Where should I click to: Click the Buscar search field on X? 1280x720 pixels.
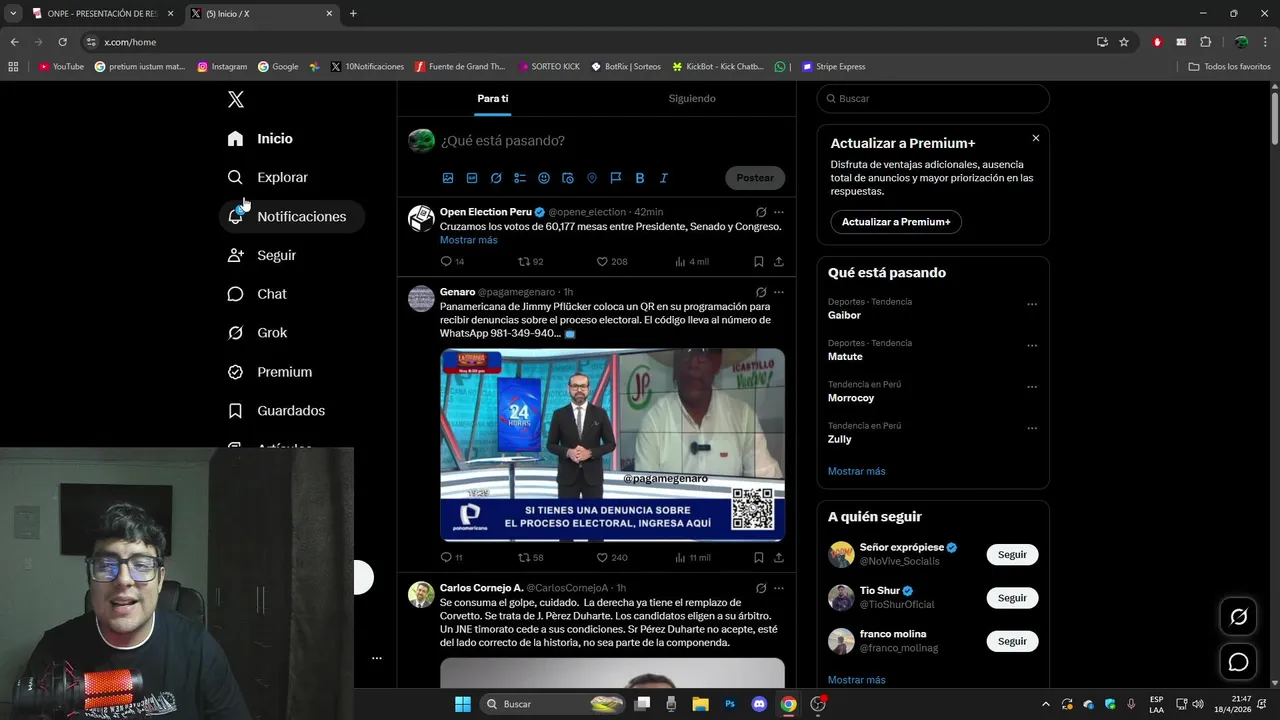[x=933, y=99]
